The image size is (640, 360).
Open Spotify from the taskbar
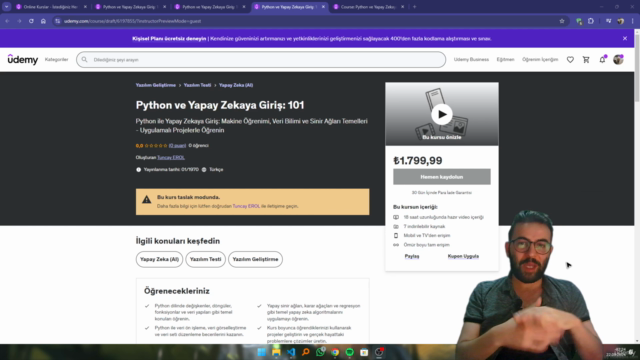coord(350,352)
